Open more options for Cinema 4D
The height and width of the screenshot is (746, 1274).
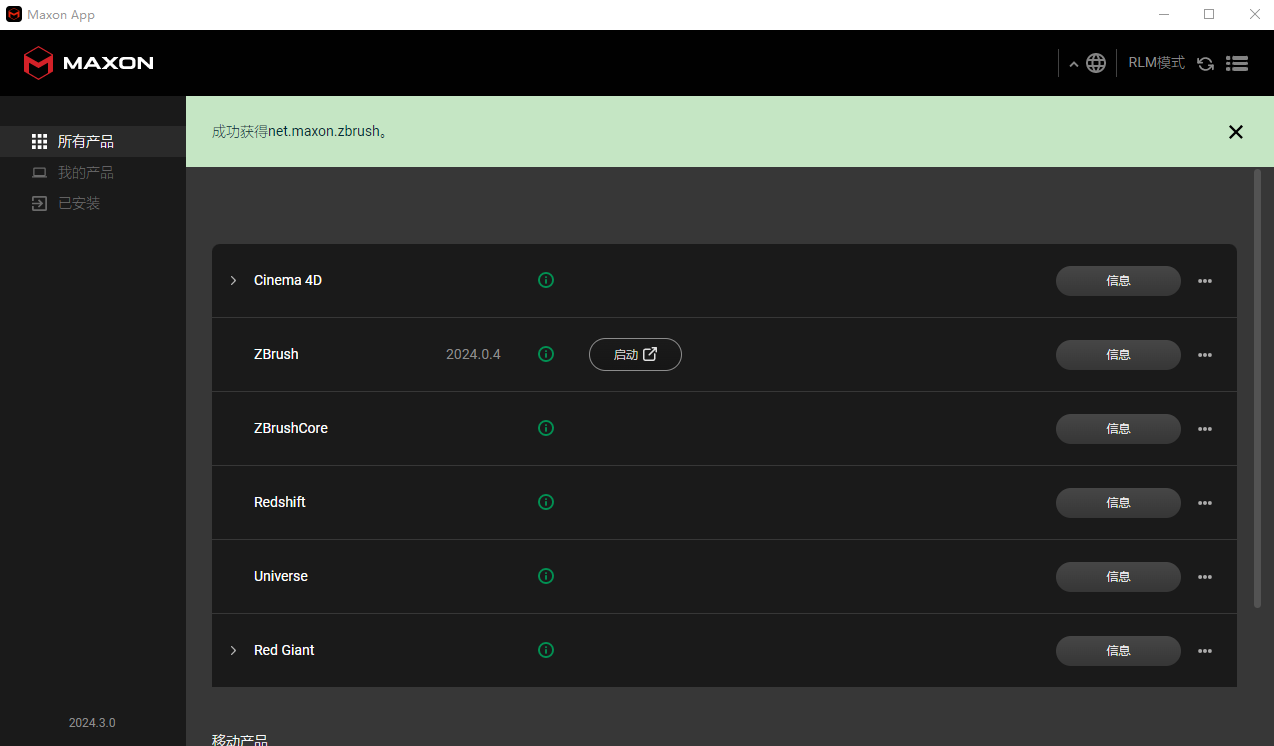click(1205, 281)
